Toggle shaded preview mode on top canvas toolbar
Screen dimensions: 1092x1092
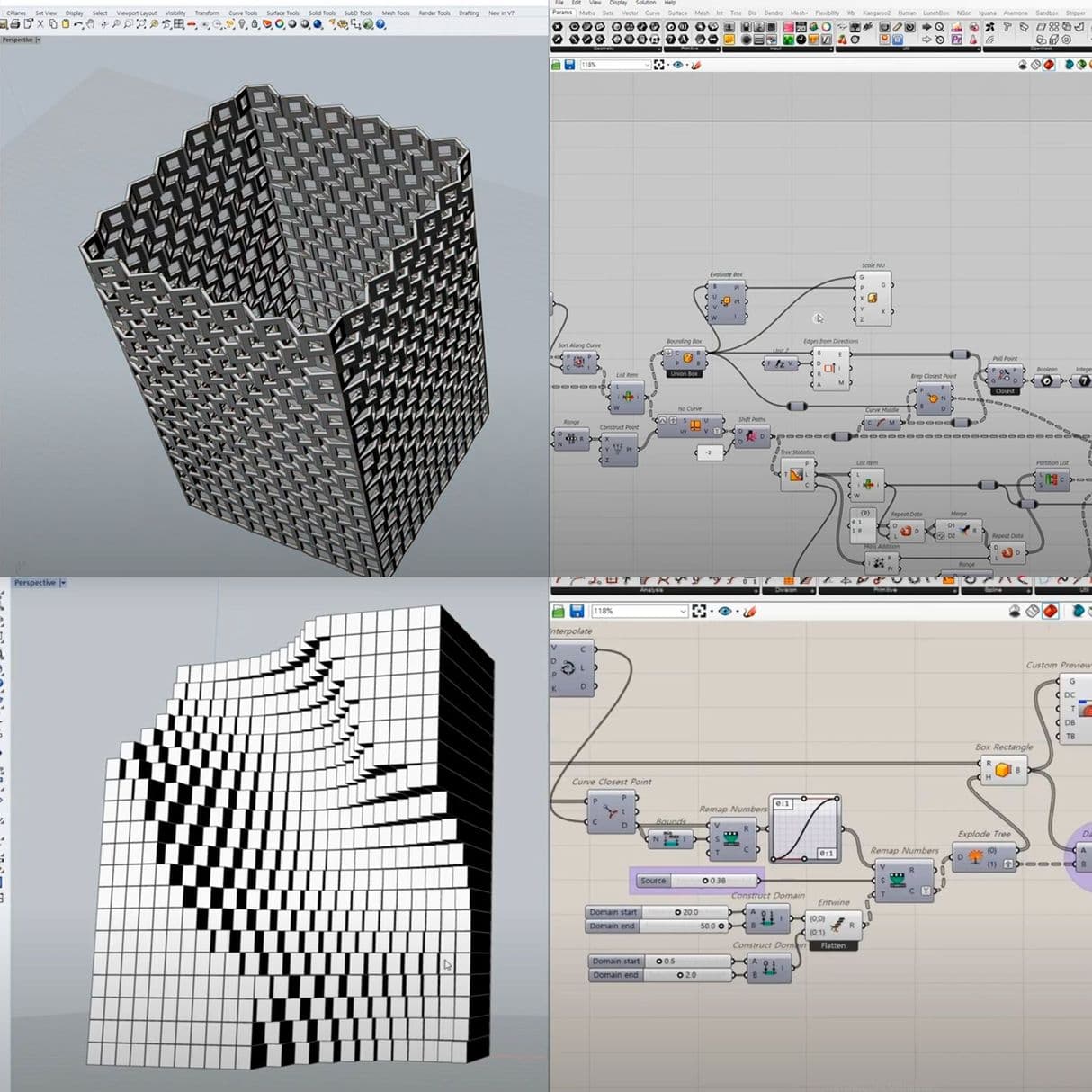coord(1049,65)
